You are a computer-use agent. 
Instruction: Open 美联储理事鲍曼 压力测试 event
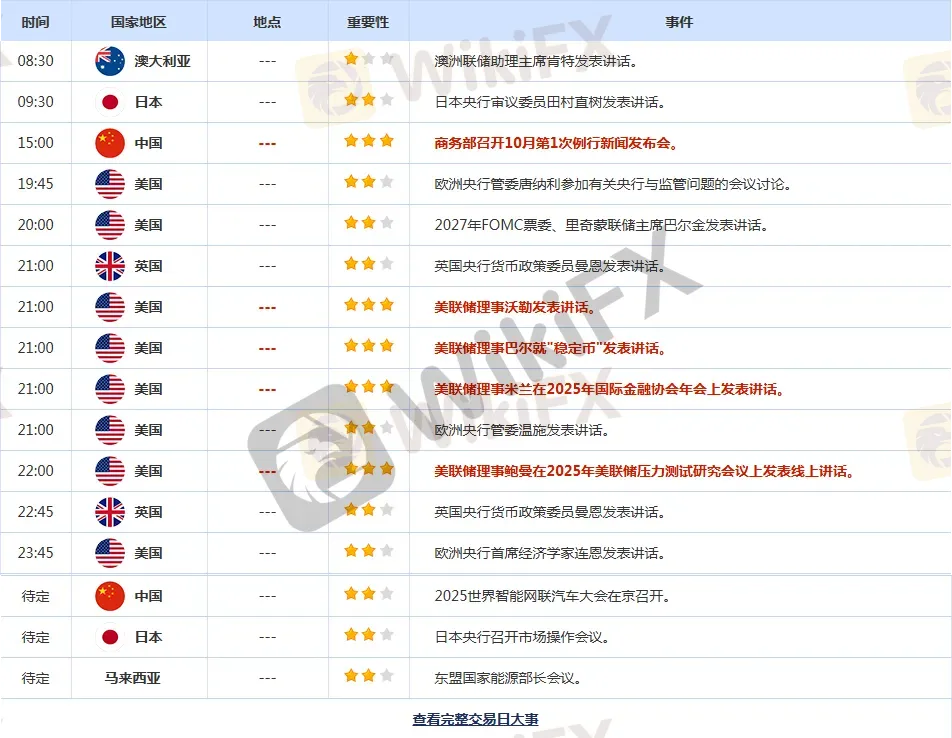coord(644,471)
